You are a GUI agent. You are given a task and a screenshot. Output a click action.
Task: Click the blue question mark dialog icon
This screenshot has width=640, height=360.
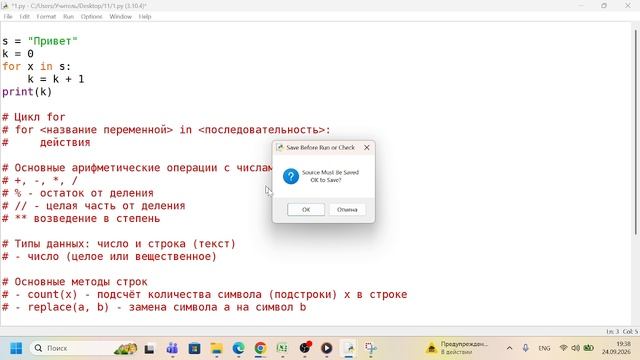point(291,176)
